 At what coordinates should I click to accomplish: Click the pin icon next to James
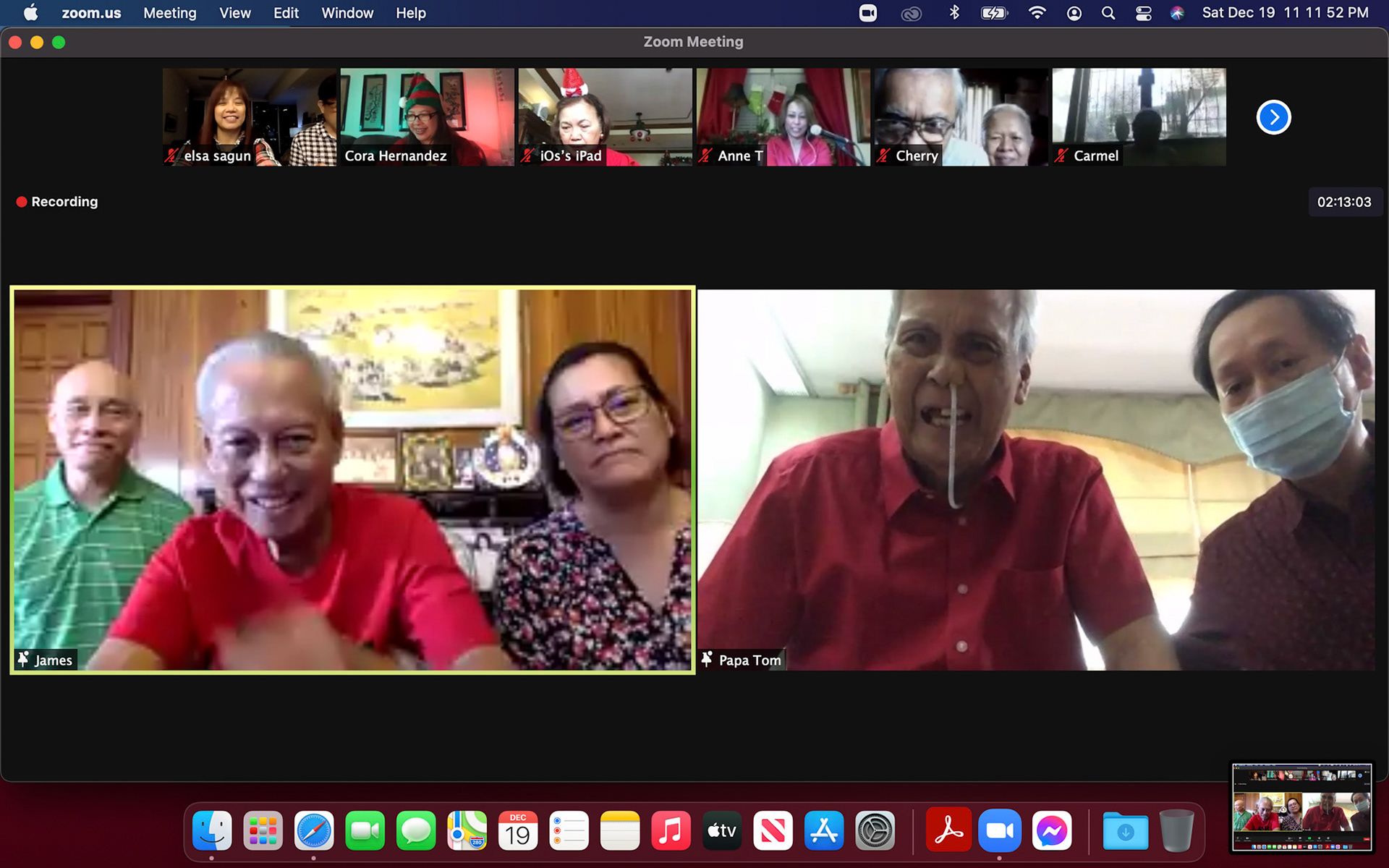click(x=24, y=659)
